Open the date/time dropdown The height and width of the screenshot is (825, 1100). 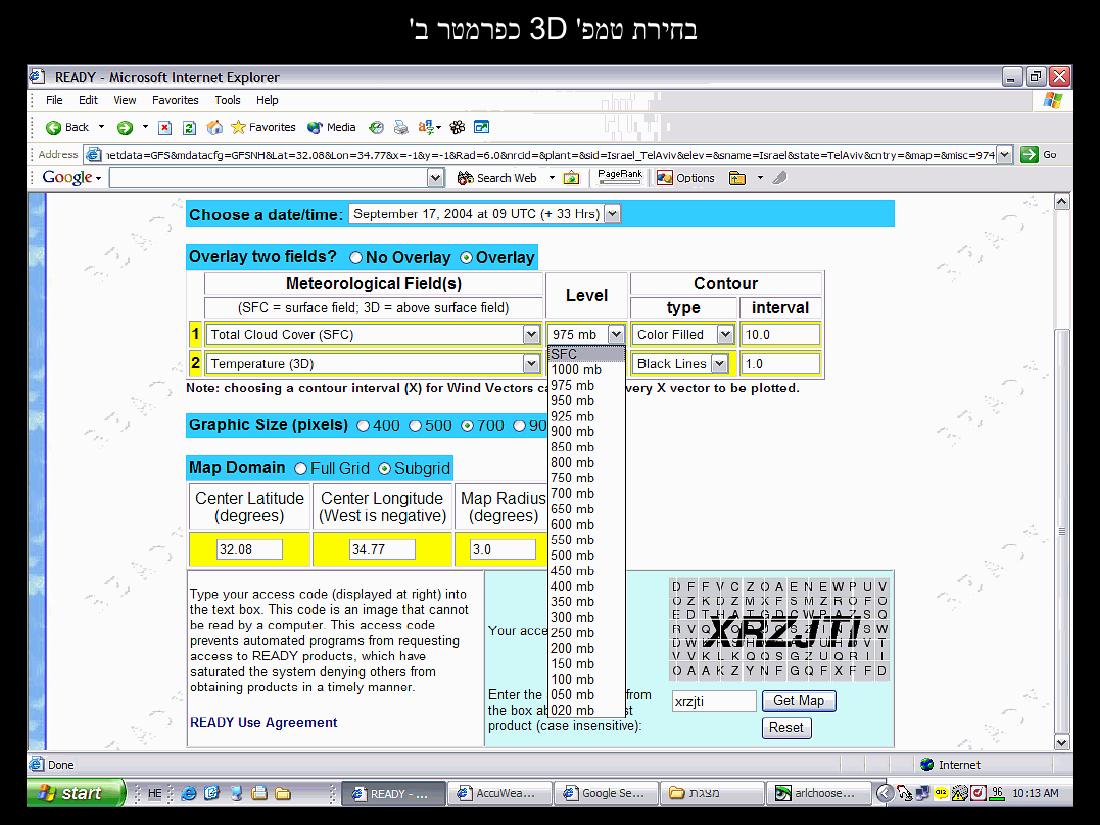pos(612,214)
